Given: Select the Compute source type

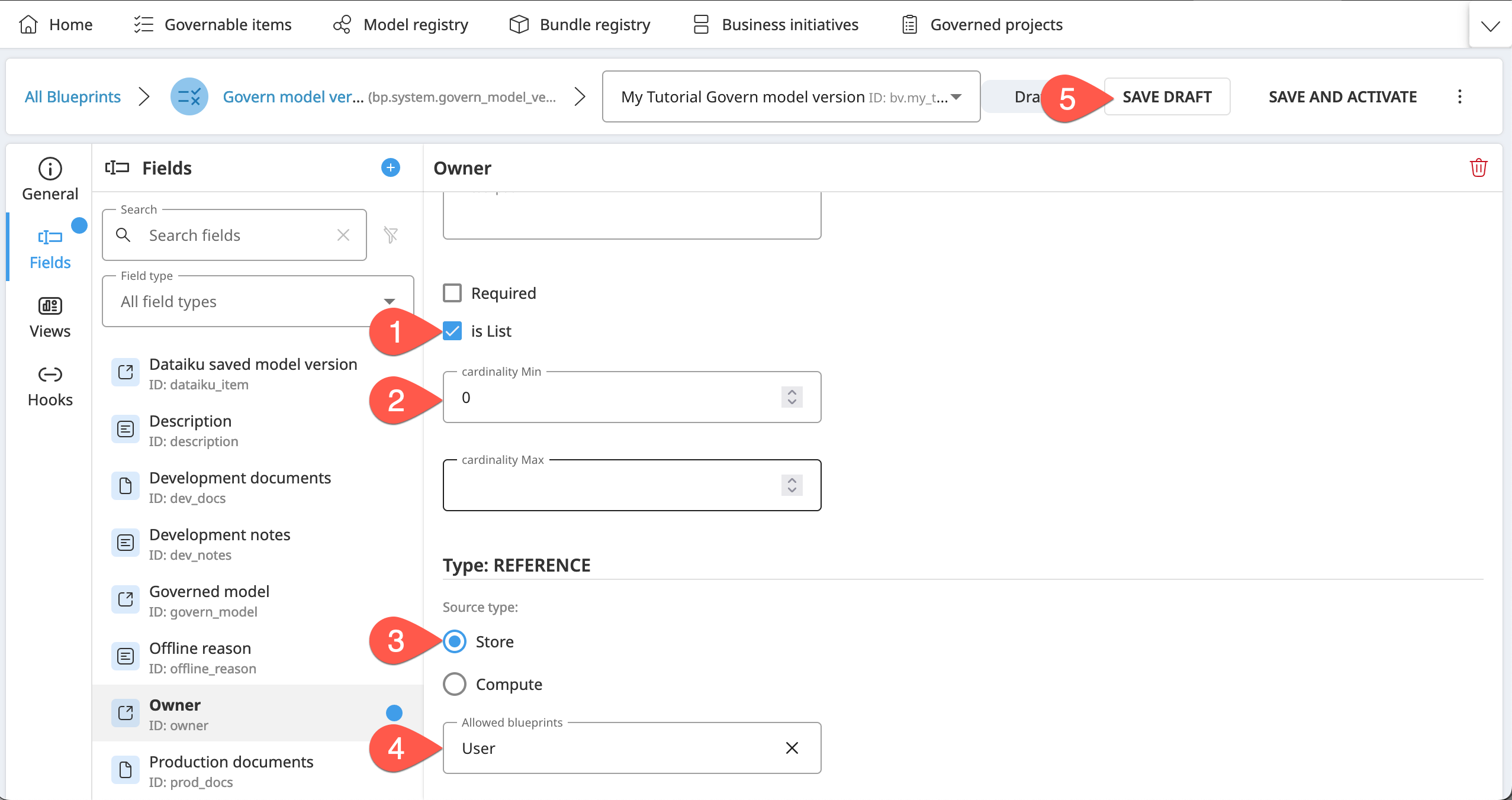Looking at the screenshot, I should pos(455,684).
